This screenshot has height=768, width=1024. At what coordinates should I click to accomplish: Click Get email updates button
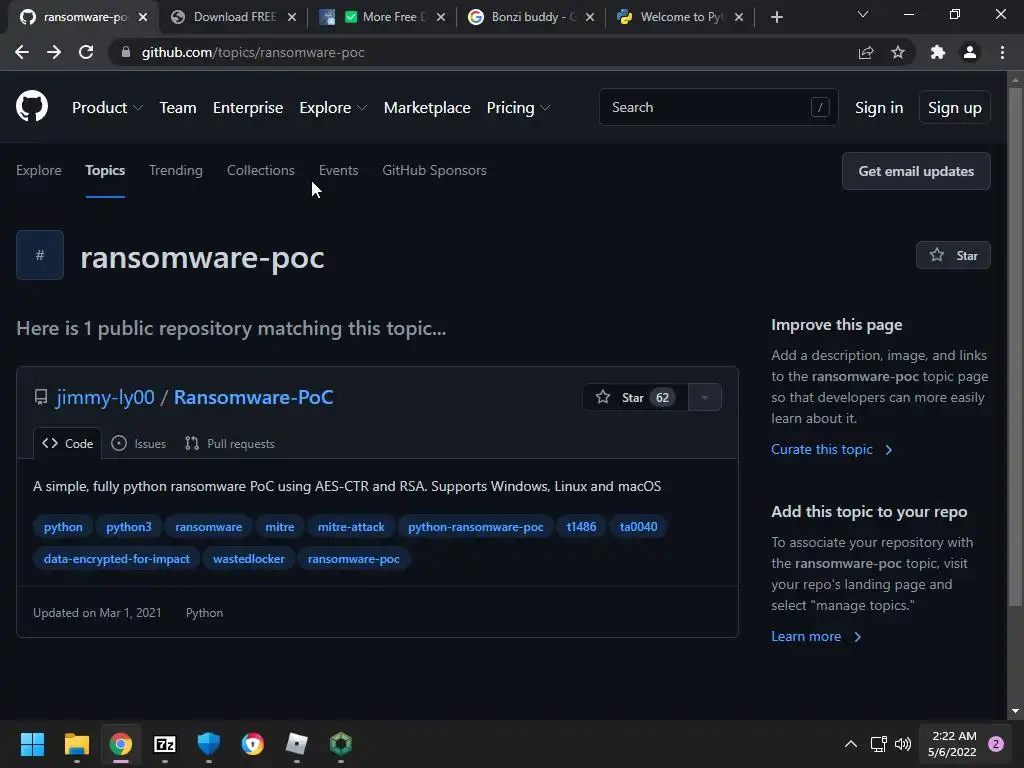coord(916,171)
